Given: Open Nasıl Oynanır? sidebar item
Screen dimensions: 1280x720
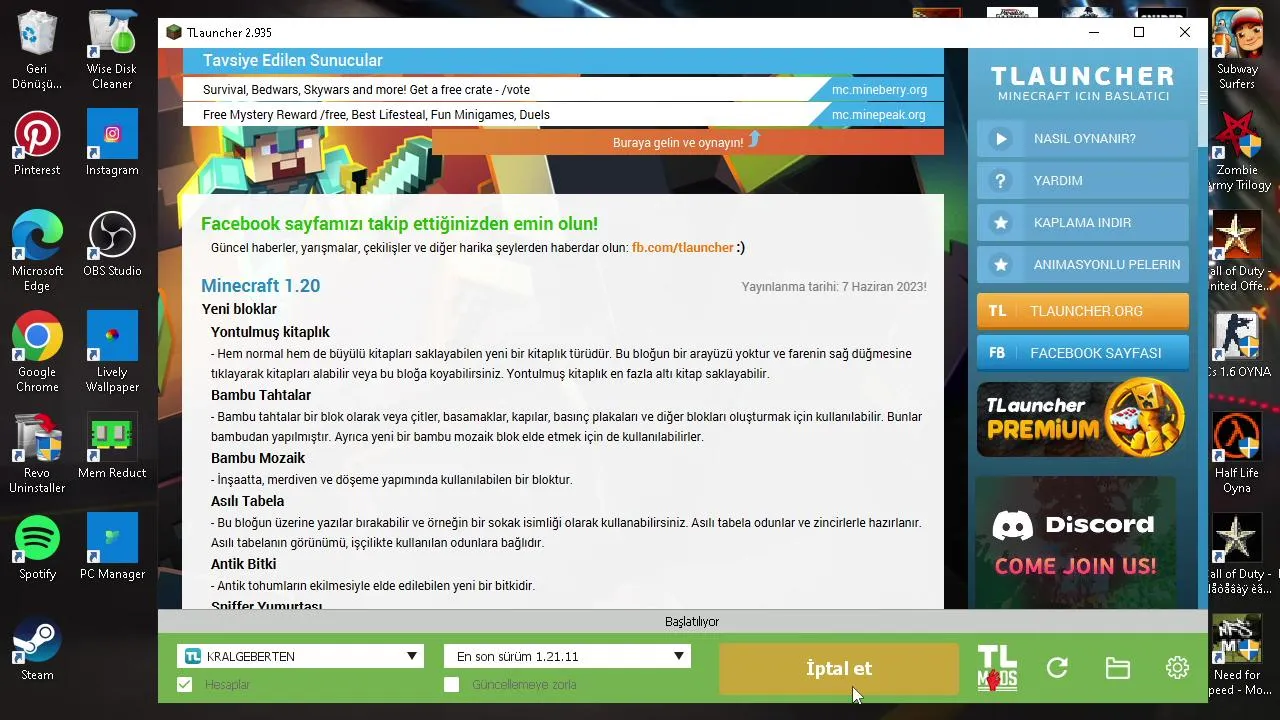Looking at the screenshot, I should (x=1083, y=139).
